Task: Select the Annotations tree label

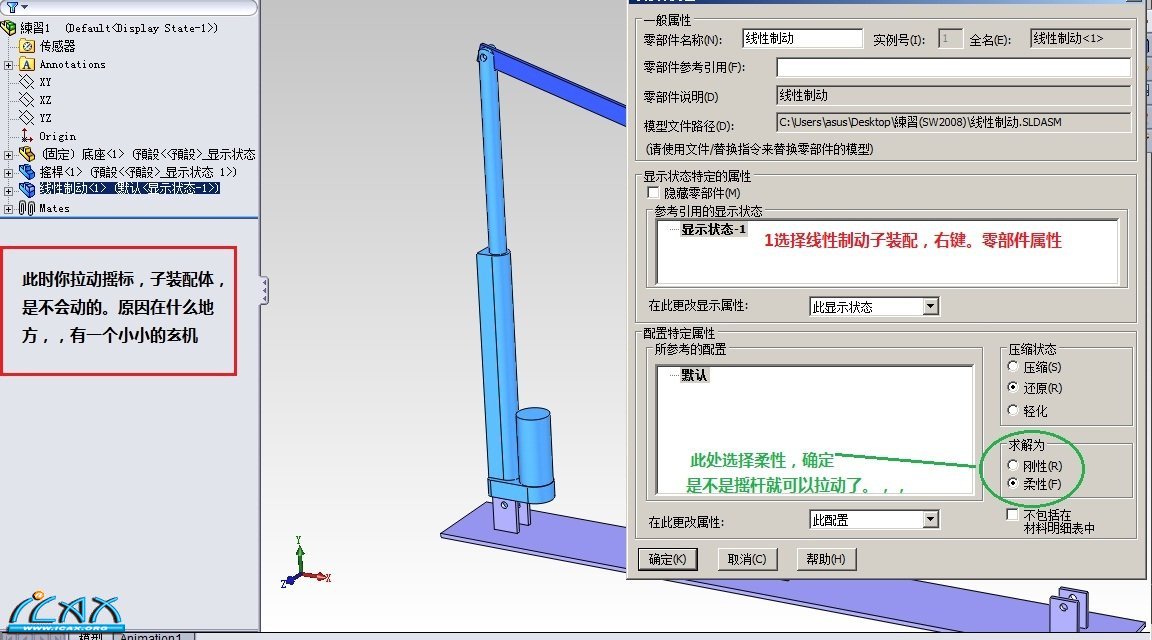Action: (72, 65)
